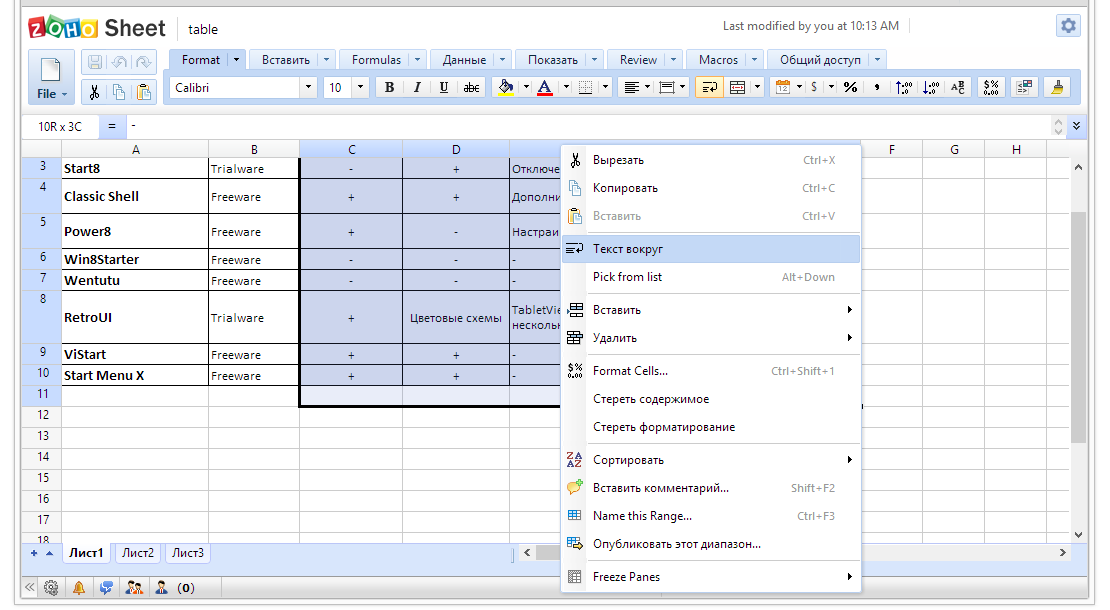This screenshot has height=610, width=1110.
Task: Open chat bubbles icon in status bar
Action: [x=106, y=587]
